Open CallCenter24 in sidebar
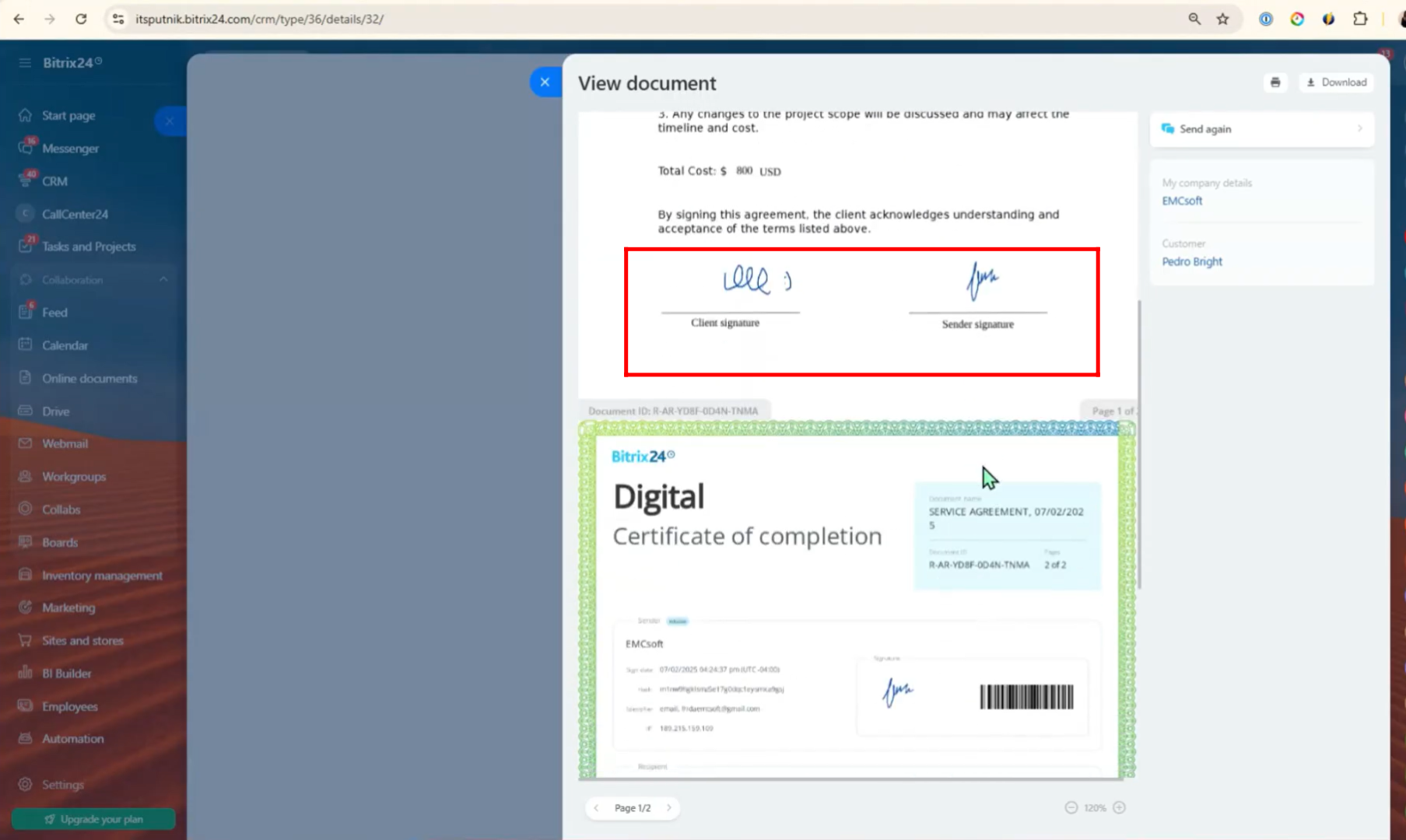 point(75,214)
